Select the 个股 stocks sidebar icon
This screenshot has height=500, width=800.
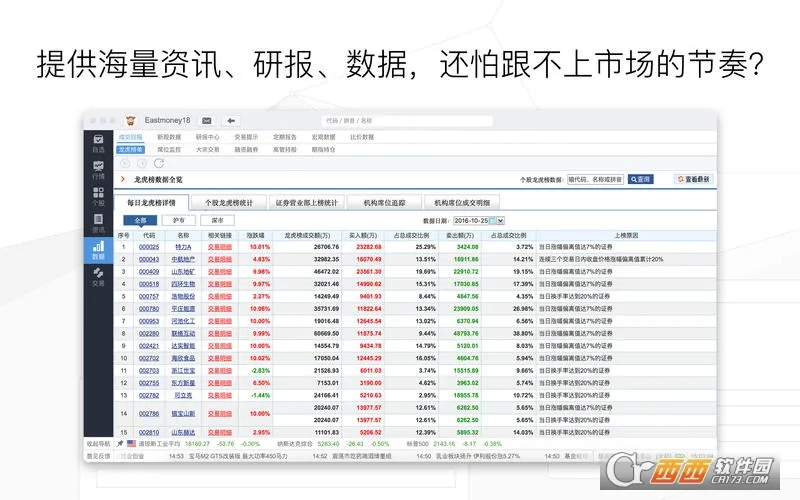pyautogui.click(x=98, y=197)
